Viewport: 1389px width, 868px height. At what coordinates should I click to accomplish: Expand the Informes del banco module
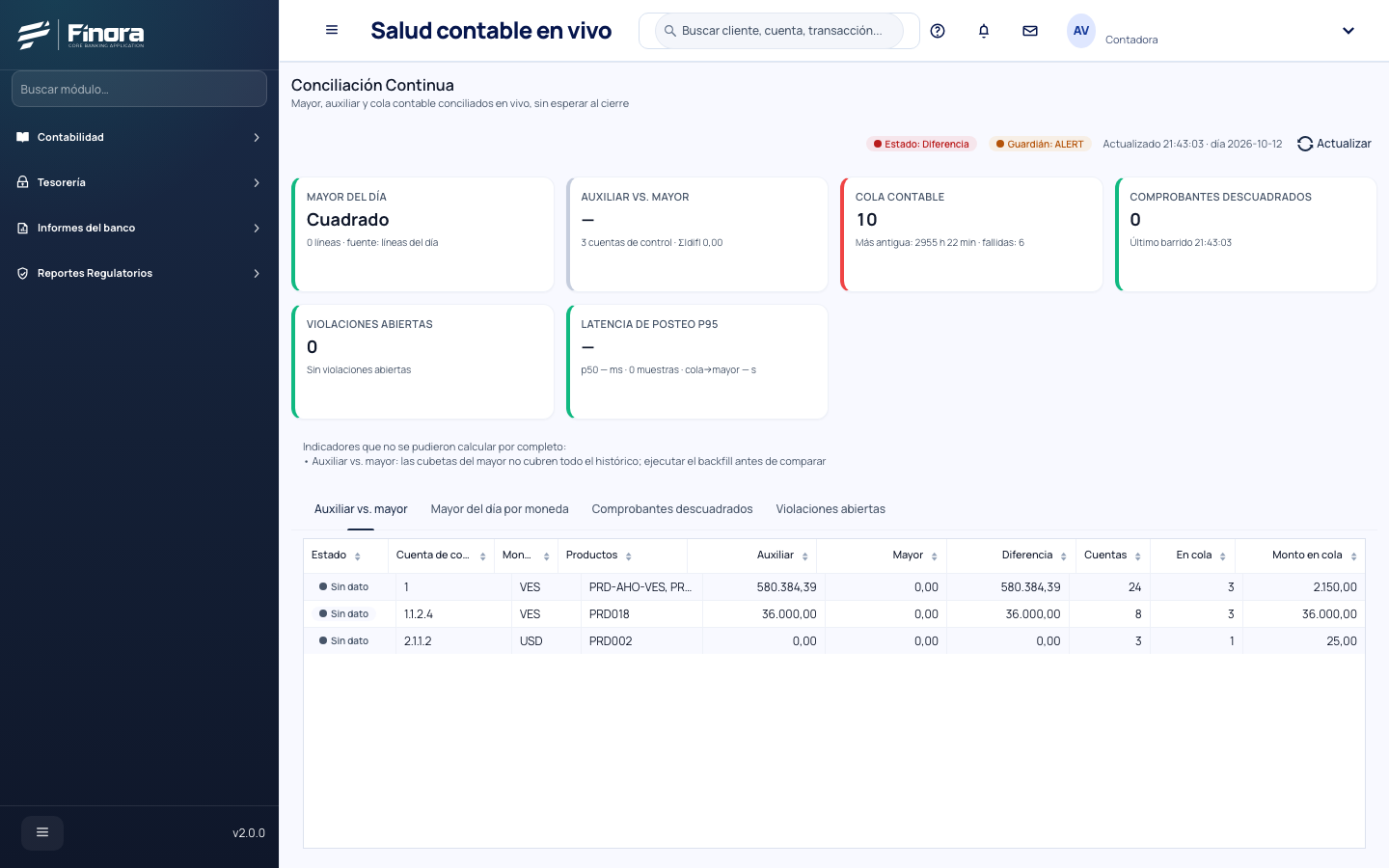coord(139,228)
